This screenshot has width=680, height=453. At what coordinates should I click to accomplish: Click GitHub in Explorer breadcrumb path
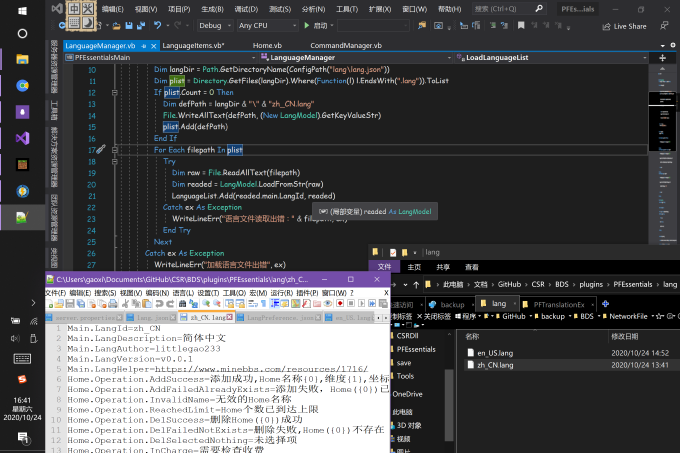[509, 284]
